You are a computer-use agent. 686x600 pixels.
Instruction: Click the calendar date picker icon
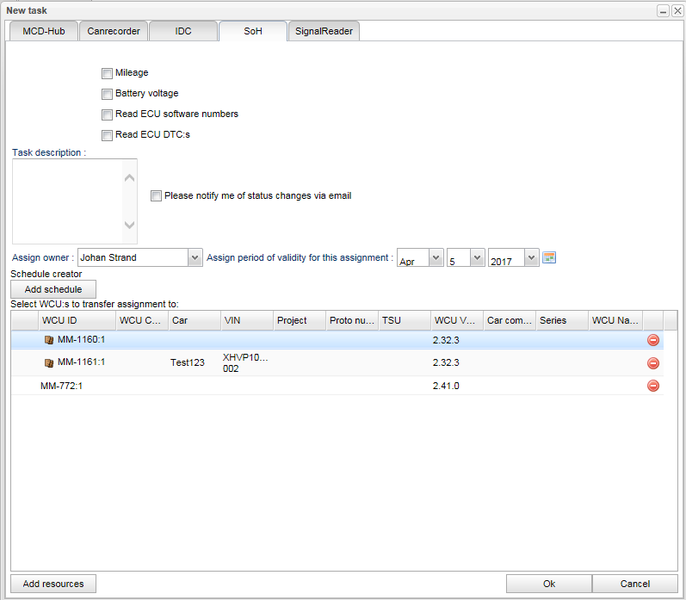tap(549, 258)
